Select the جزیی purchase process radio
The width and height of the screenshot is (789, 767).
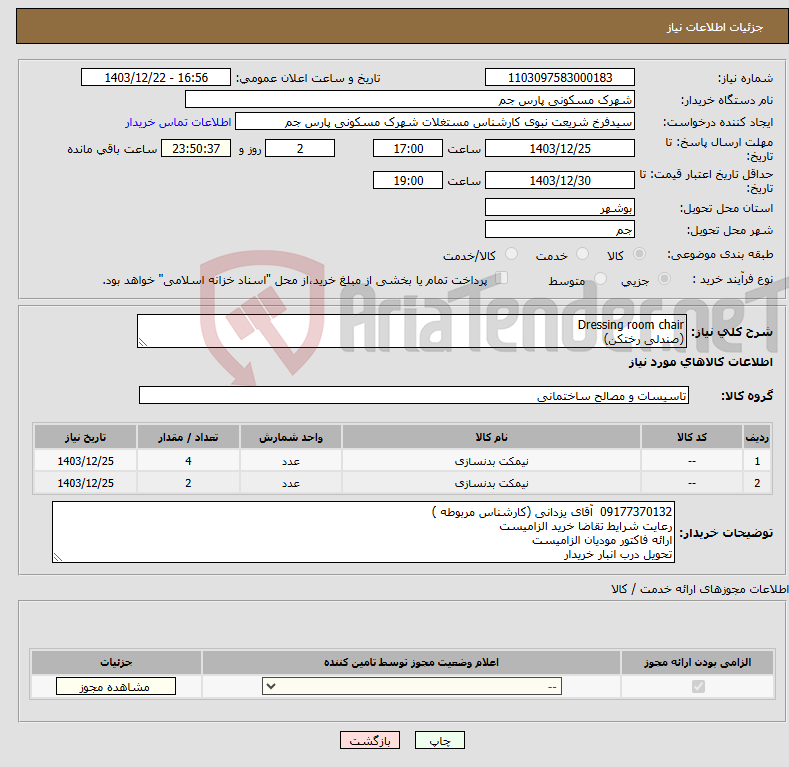tap(664, 278)
